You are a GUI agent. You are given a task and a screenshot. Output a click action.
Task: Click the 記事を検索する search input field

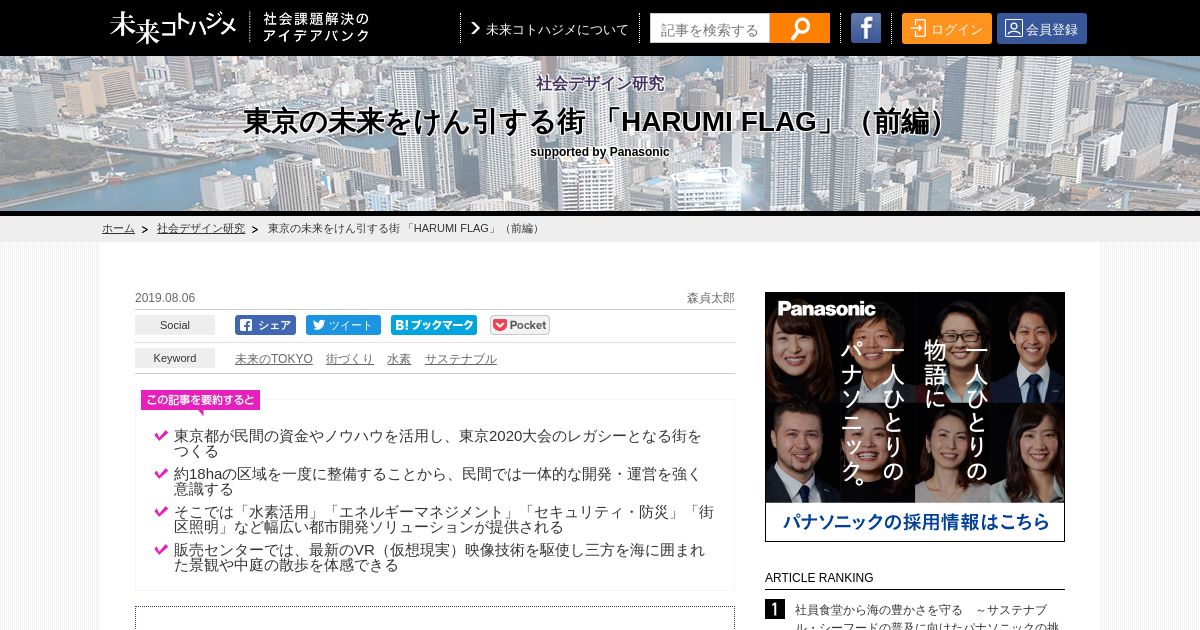click(710, 28)
